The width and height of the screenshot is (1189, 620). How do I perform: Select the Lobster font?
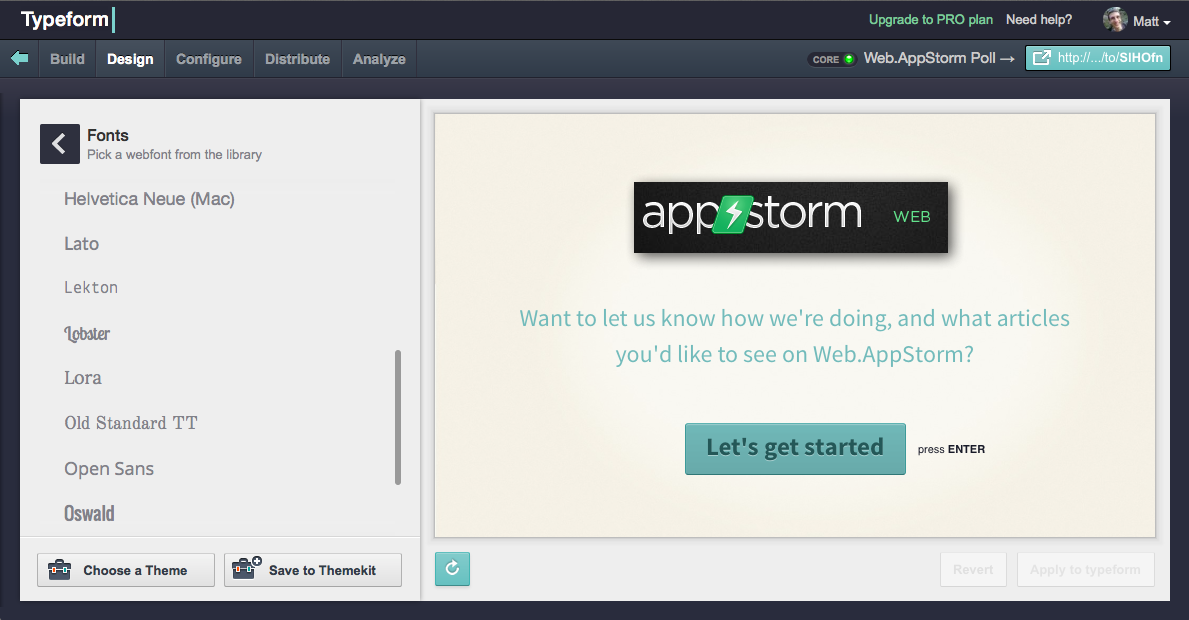pos(87,333)
